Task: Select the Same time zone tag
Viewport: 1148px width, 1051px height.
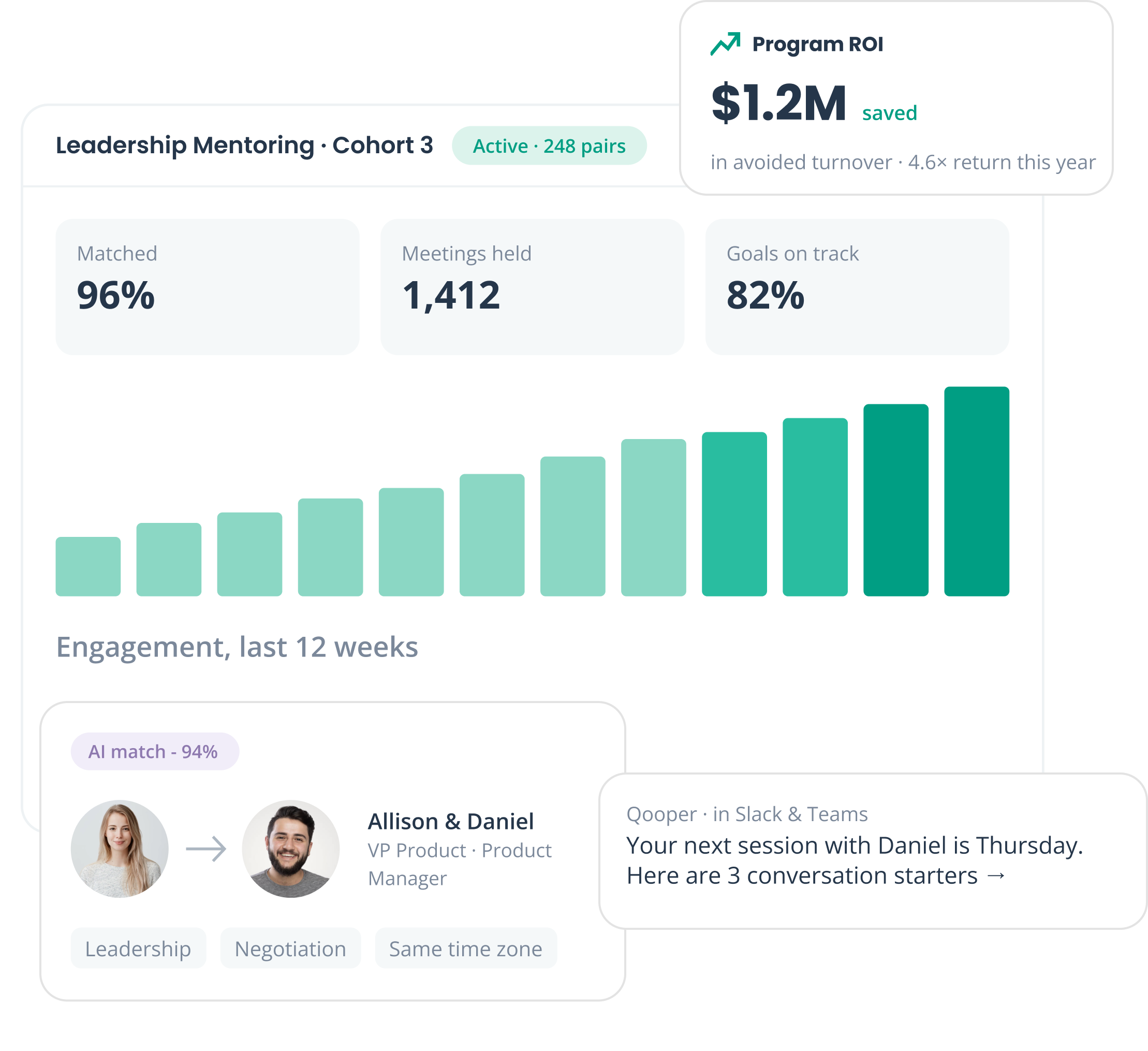Action: point(466,948)
